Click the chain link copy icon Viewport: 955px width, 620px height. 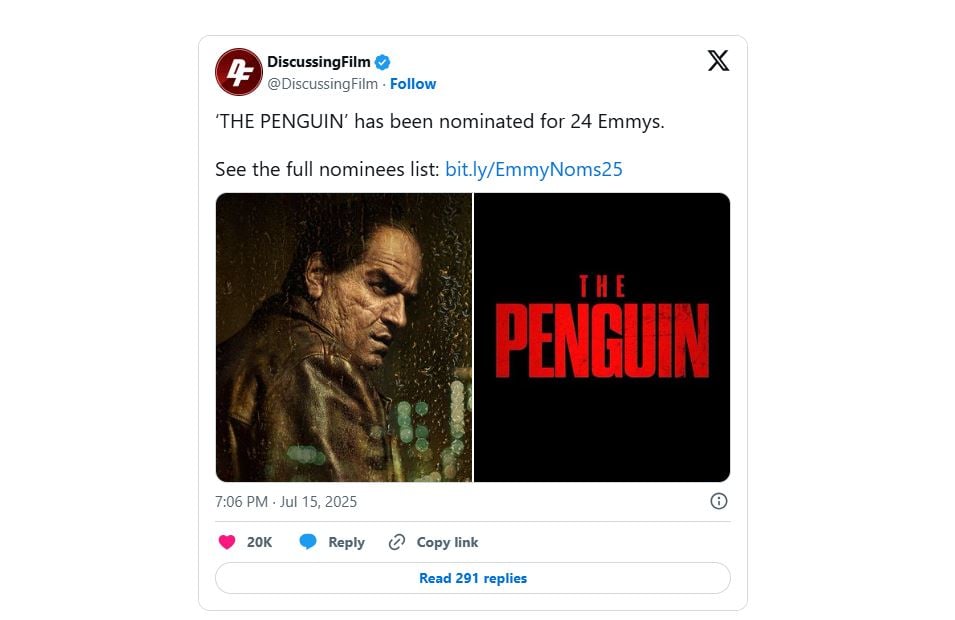[397, 542]
